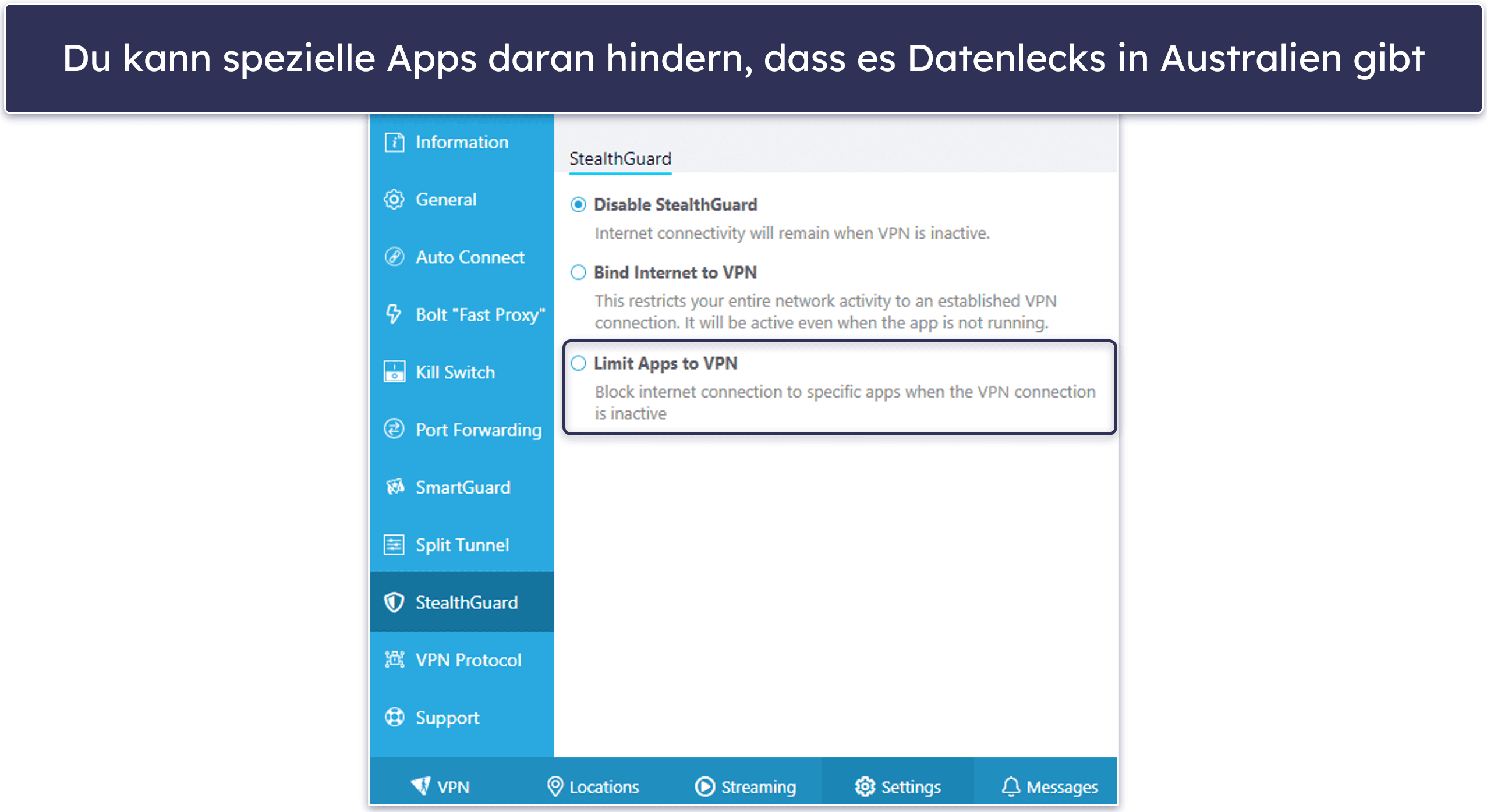
Task: Click the Disable StealthGuard label
Action: 675,205
